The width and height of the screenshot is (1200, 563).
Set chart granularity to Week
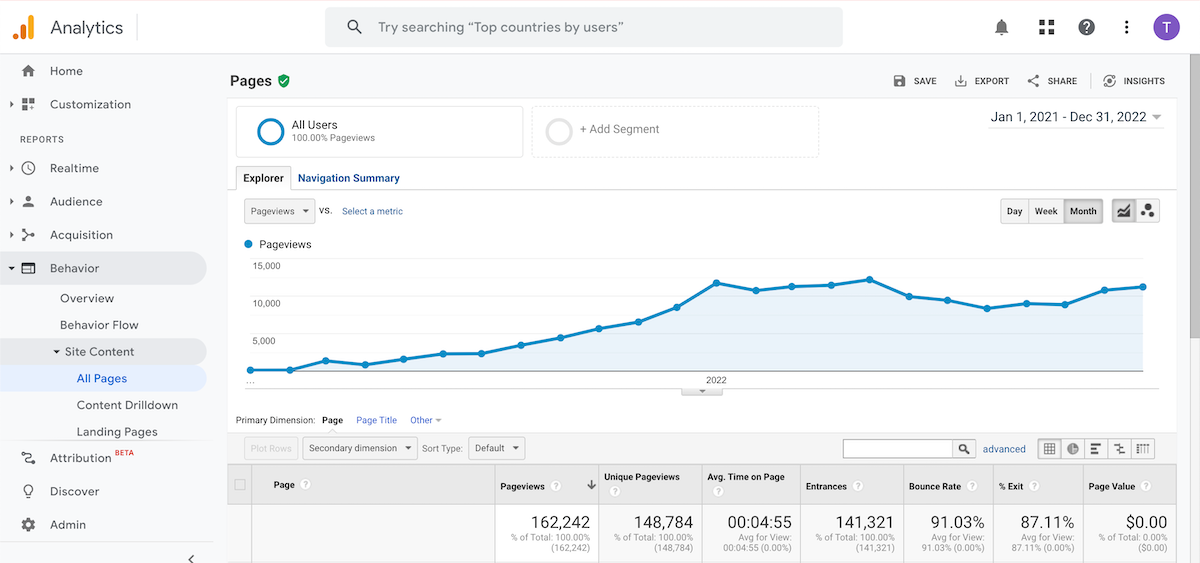coord(1046,211)
